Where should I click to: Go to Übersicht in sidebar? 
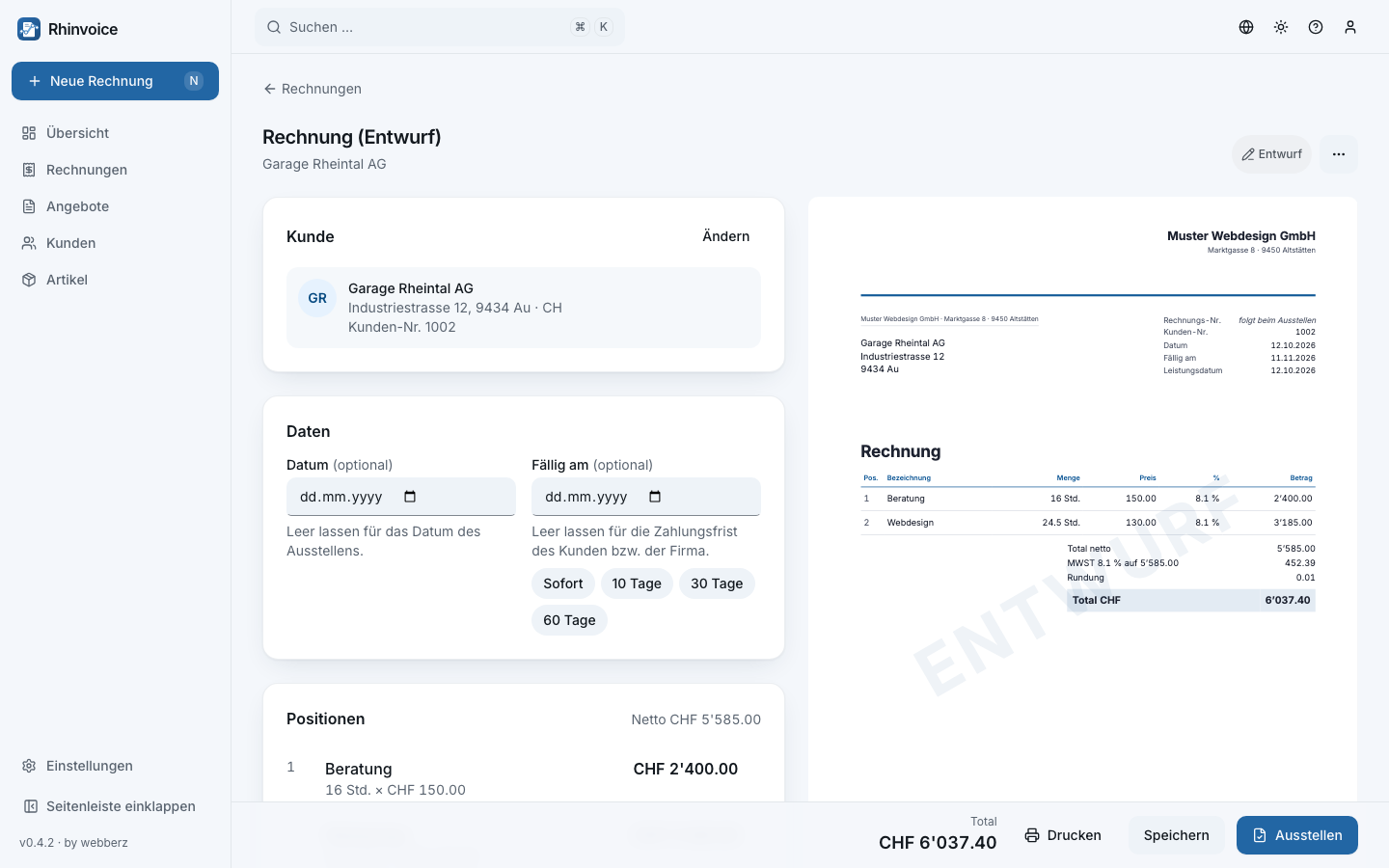115,133
